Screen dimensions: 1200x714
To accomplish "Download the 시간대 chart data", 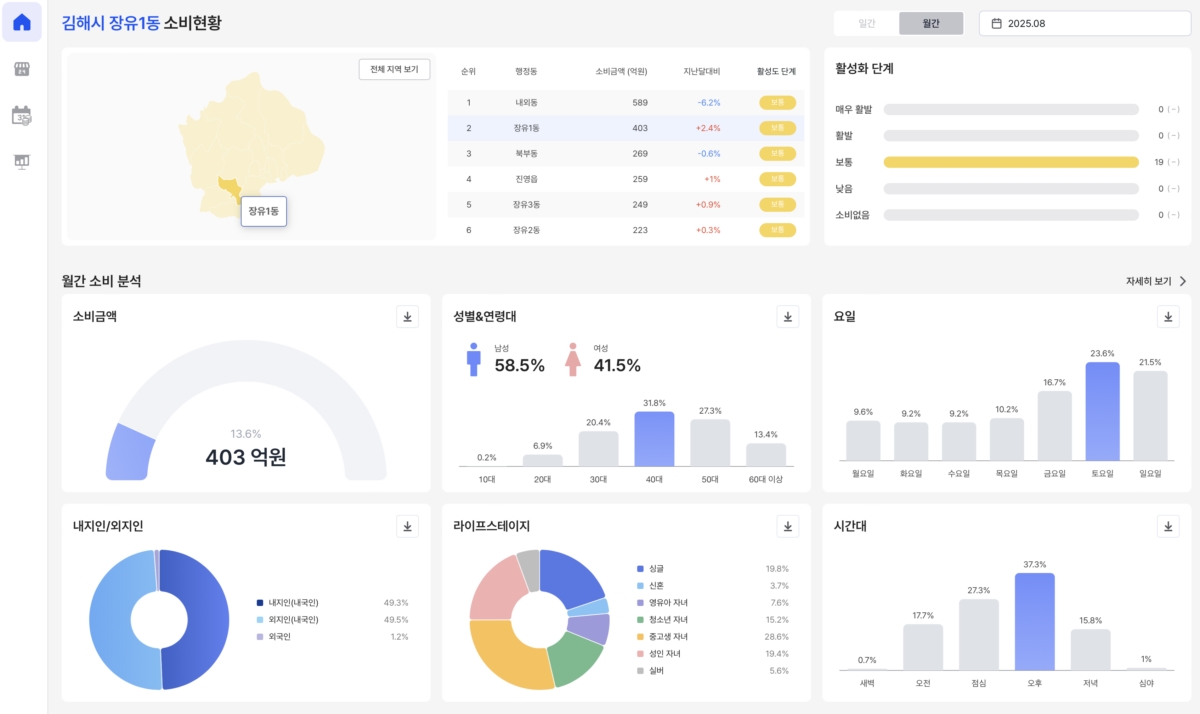I will 1167,526.
